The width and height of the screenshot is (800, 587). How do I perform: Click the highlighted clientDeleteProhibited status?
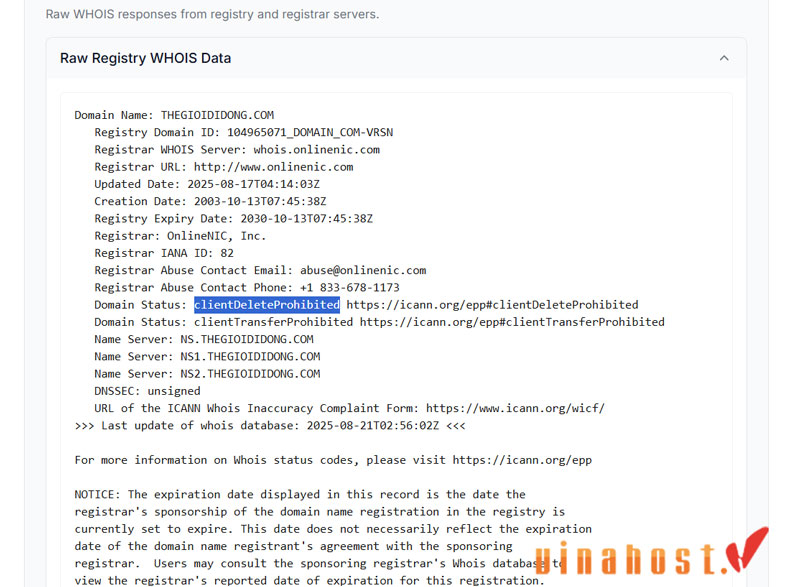(x=267, y=305)
